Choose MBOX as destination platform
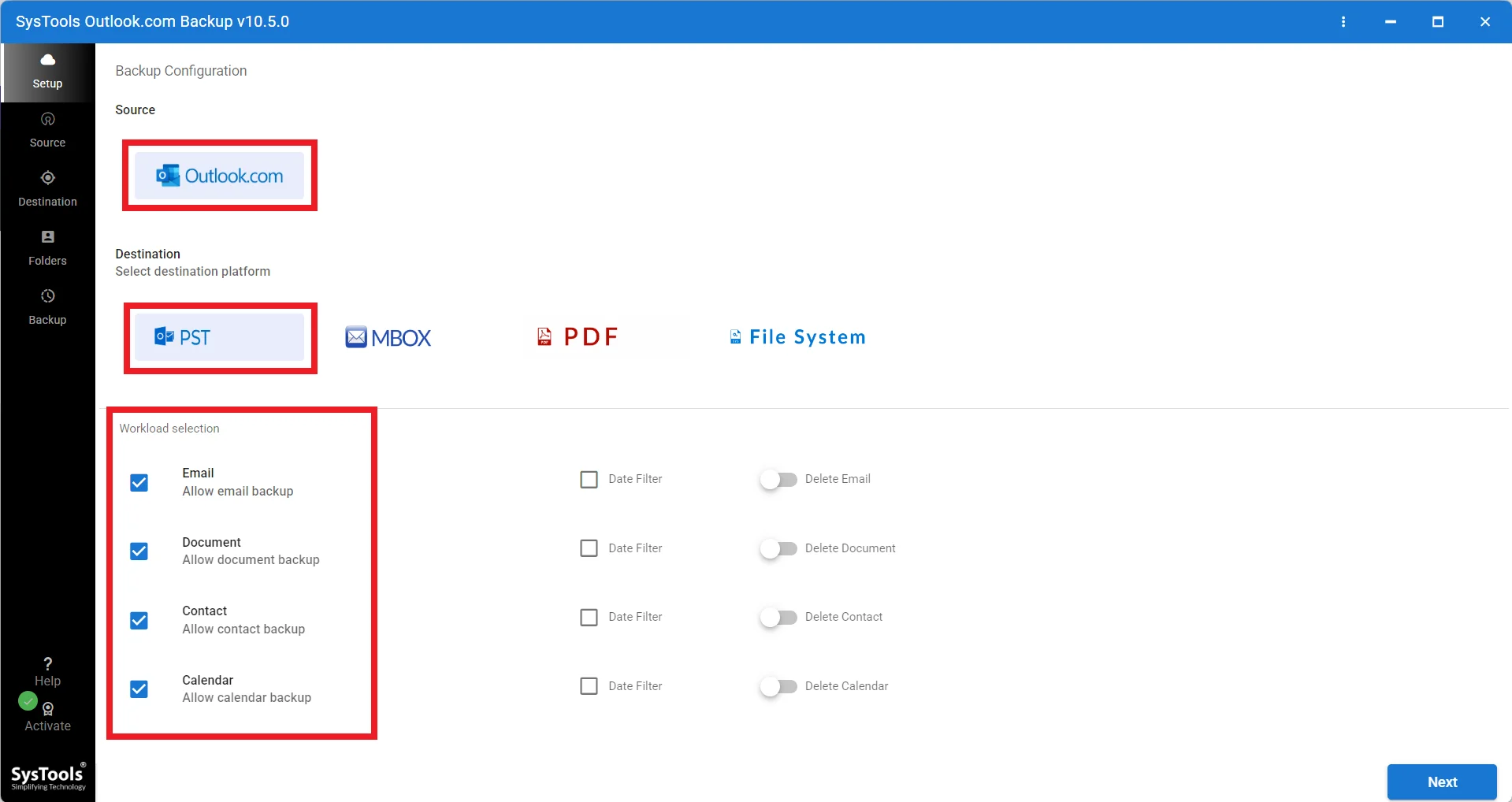 click(x=388, y=338)
